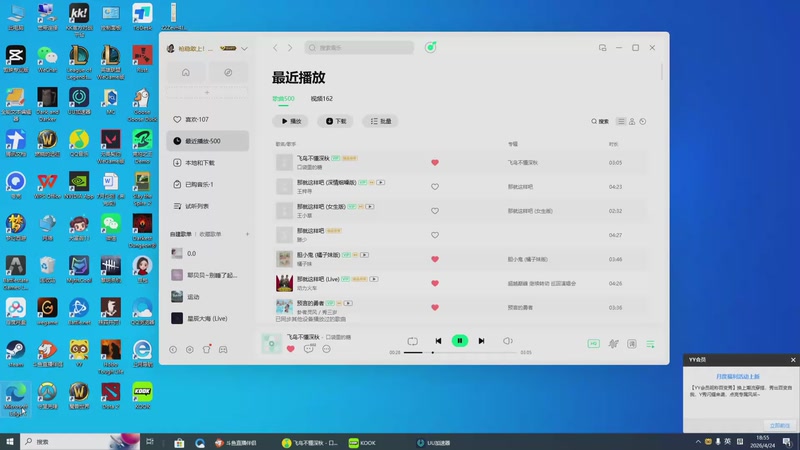Viewport: 800px width, 450px height.
Task: Open album link 飞鸟不懂深秋
Action: click(522, 163)
